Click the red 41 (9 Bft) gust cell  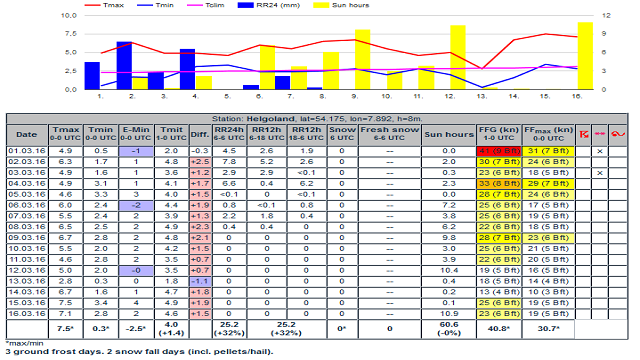pyautogui.click(x=499, y=151)
